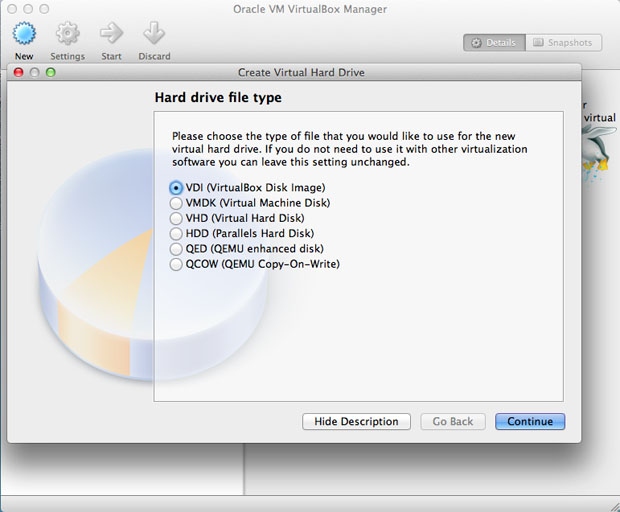Click the Oracle VM VirtualBox Manager title
Screen dimensions: 620x512
click(310, 9)
